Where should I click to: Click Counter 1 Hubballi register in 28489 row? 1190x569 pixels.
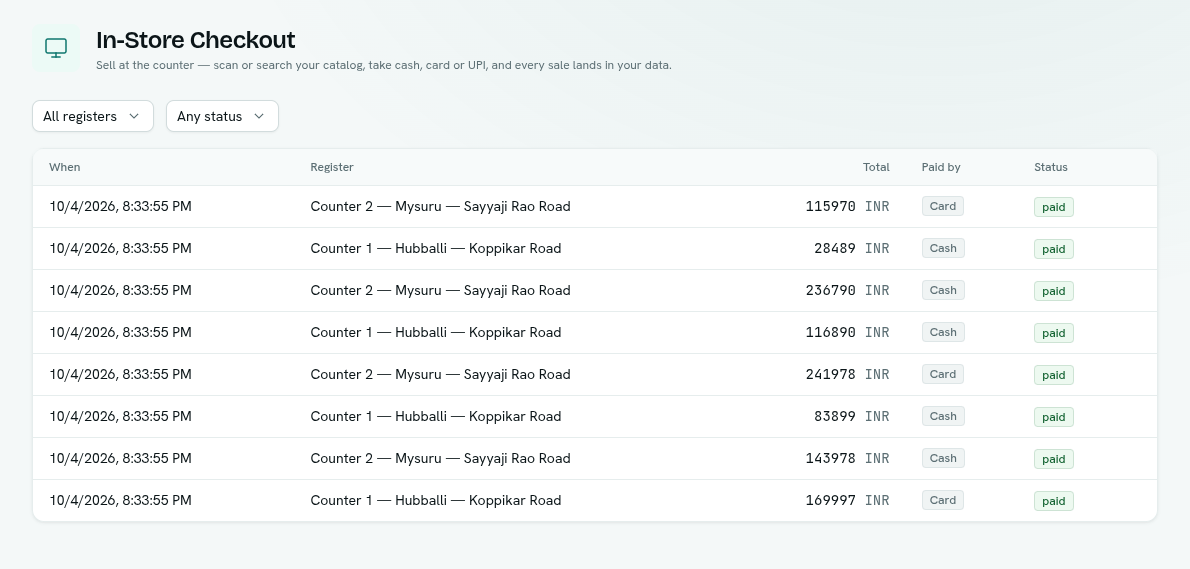[x=436, y=248]
